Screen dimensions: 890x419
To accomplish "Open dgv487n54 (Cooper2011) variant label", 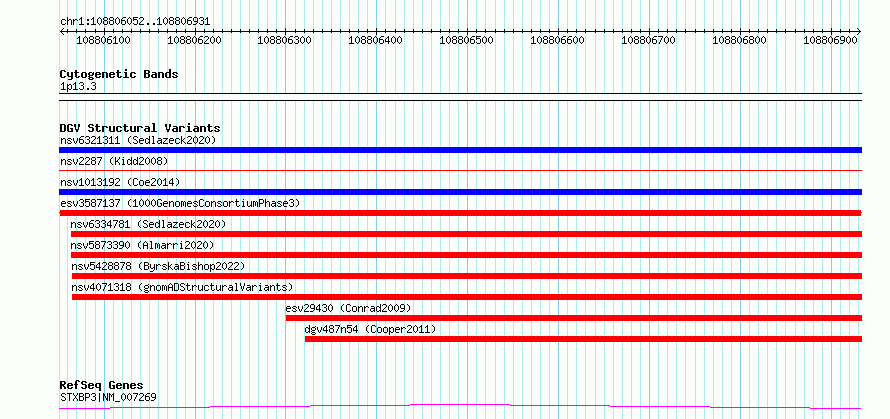I will [x=370, y=329].
